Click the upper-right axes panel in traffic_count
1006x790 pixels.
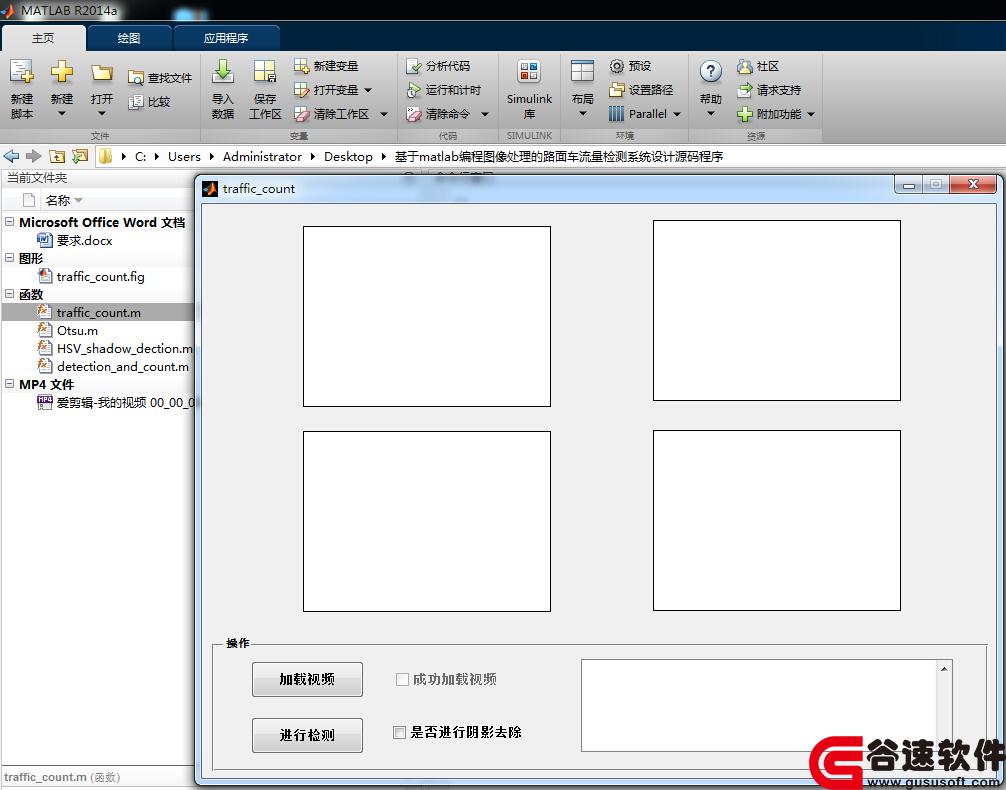pos(776,311)
